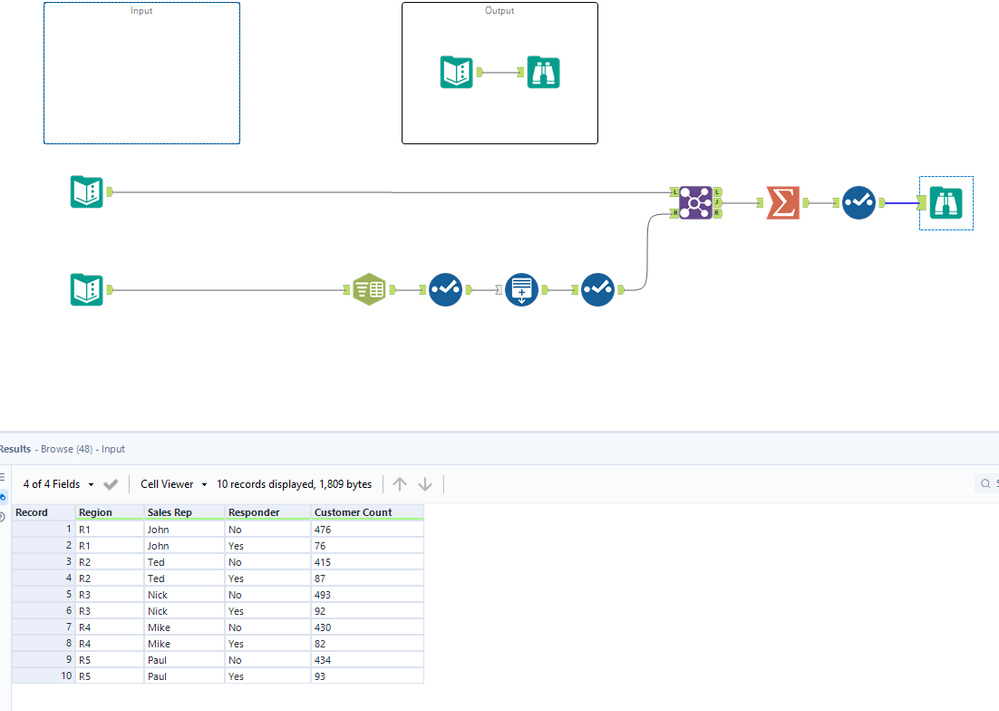Toggle the field selection checkmark beside 4 of 4 Fields
The height and width of the screenshot is (711, 999).
pyautogui.click(x=111, y=484)
